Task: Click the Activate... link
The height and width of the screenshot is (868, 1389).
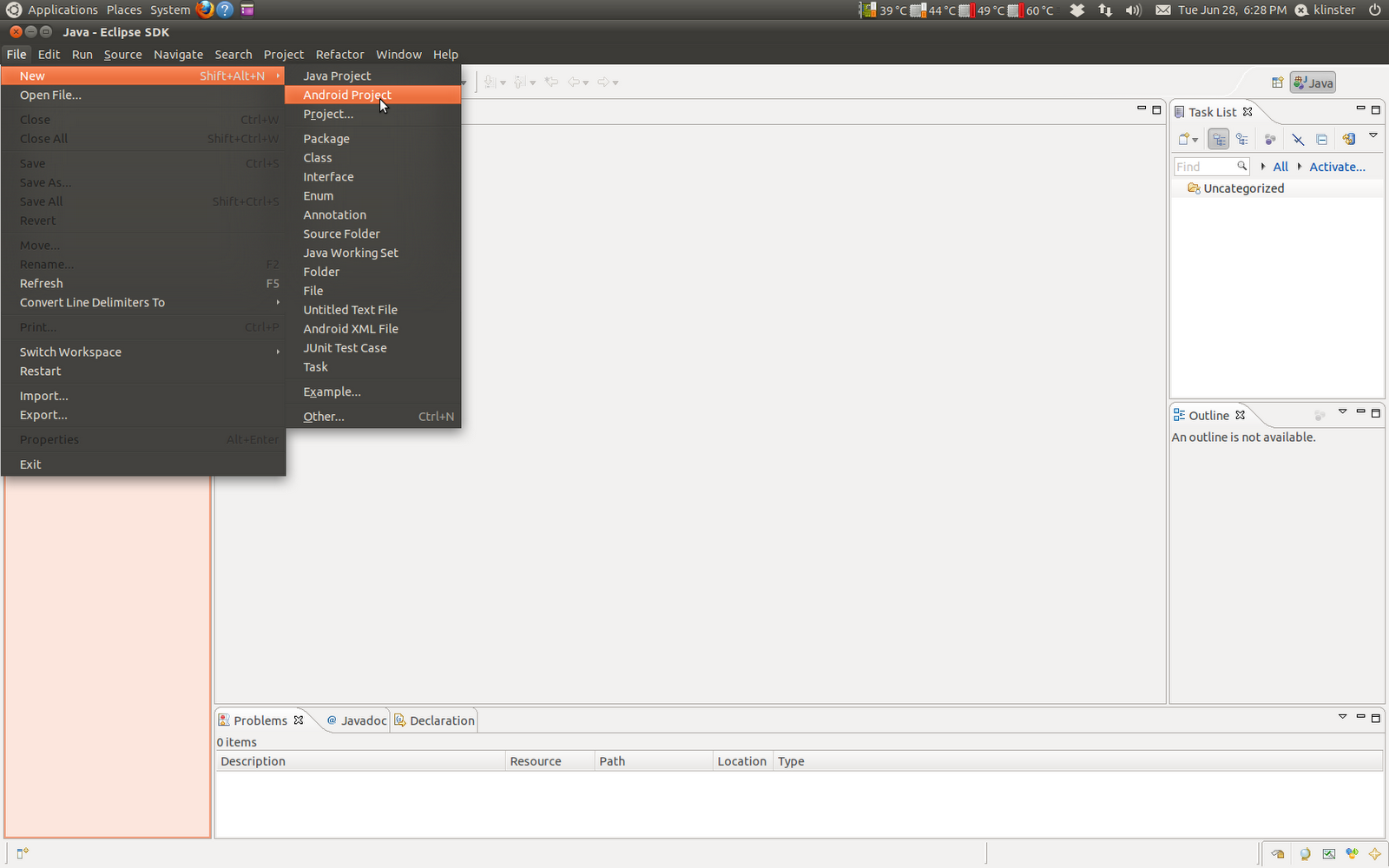Action: 1337,167
